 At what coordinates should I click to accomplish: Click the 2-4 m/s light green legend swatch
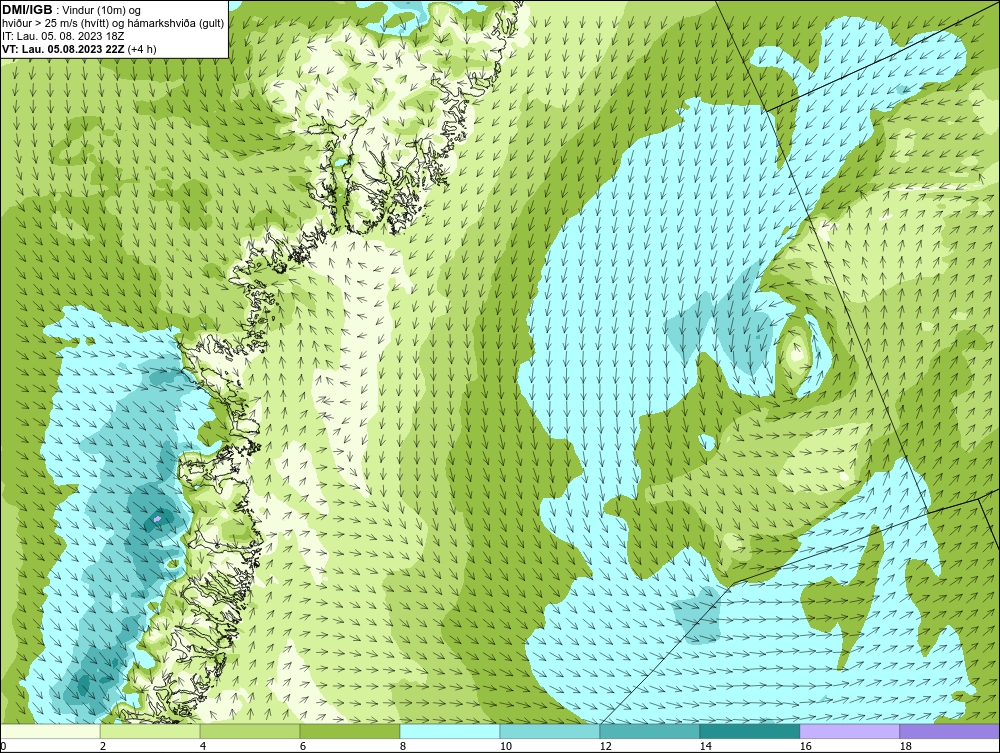[150, 731]
